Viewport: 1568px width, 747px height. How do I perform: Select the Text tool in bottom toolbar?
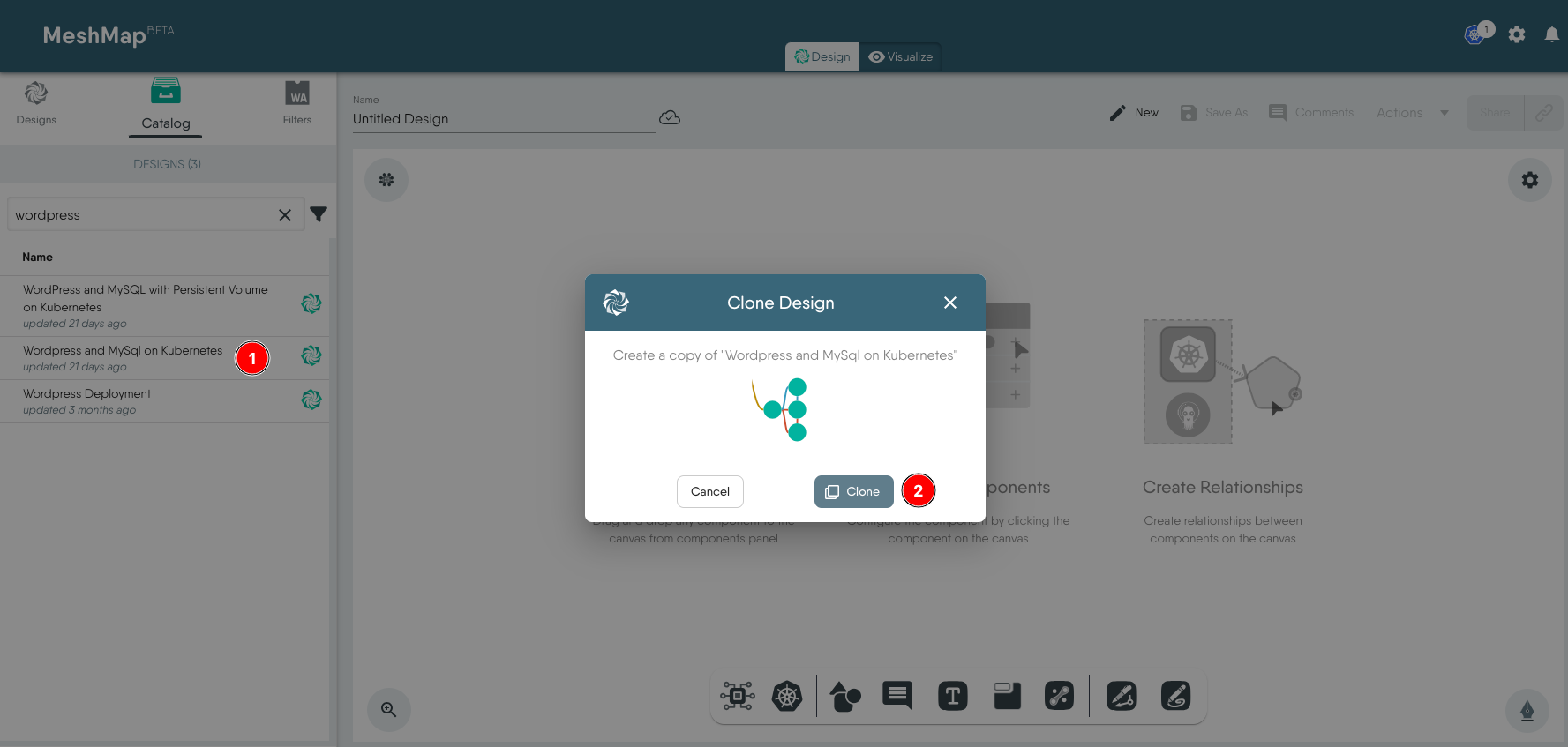(952, 697)
